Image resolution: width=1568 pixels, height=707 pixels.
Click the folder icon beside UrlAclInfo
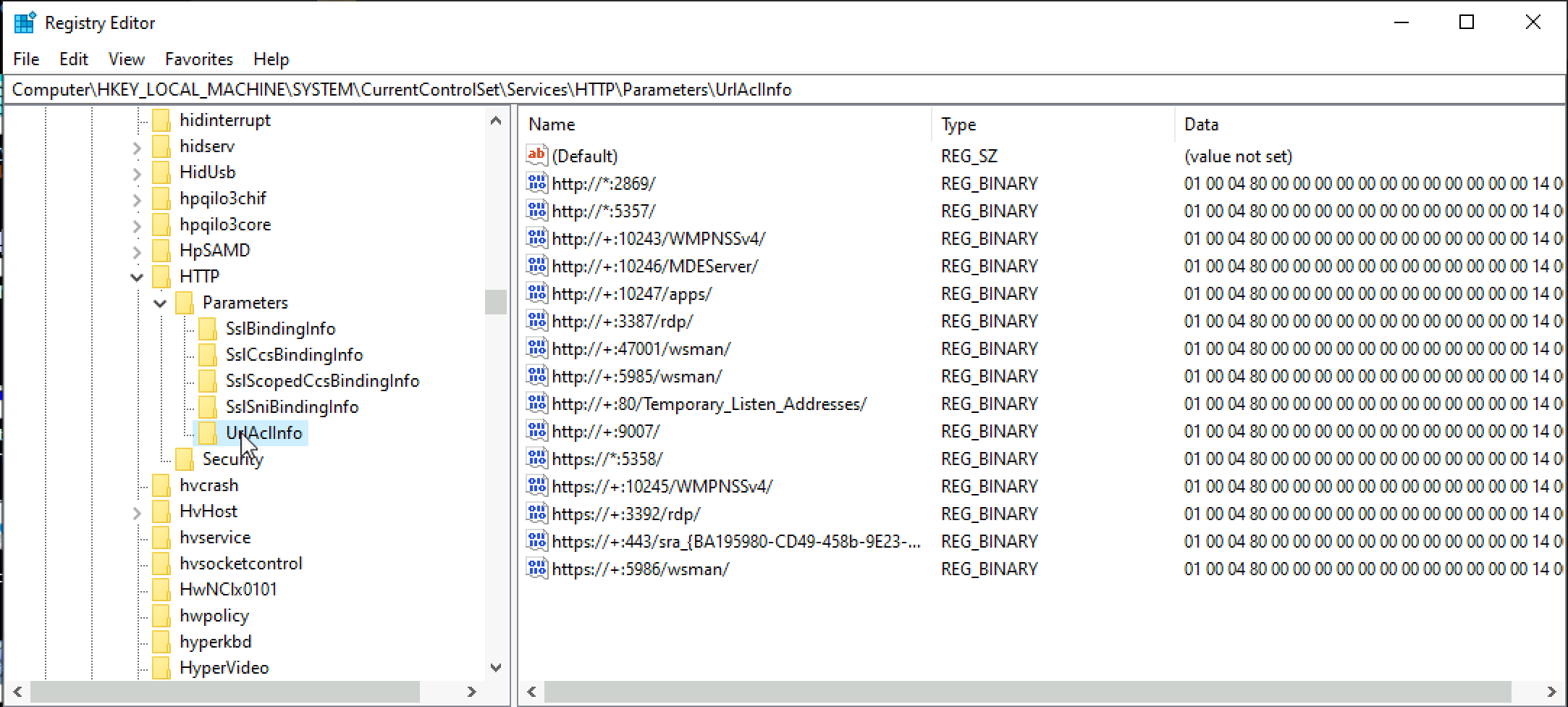click(208, 432)
